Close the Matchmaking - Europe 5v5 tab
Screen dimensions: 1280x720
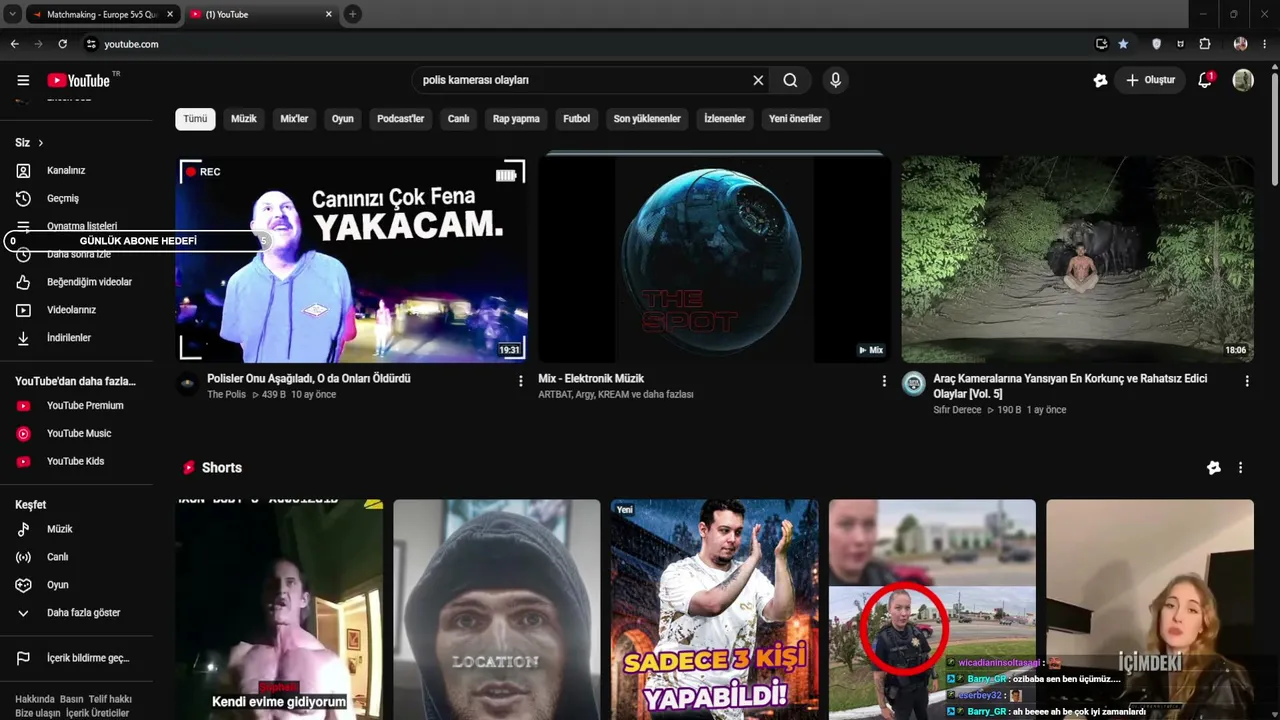(170, 14)
